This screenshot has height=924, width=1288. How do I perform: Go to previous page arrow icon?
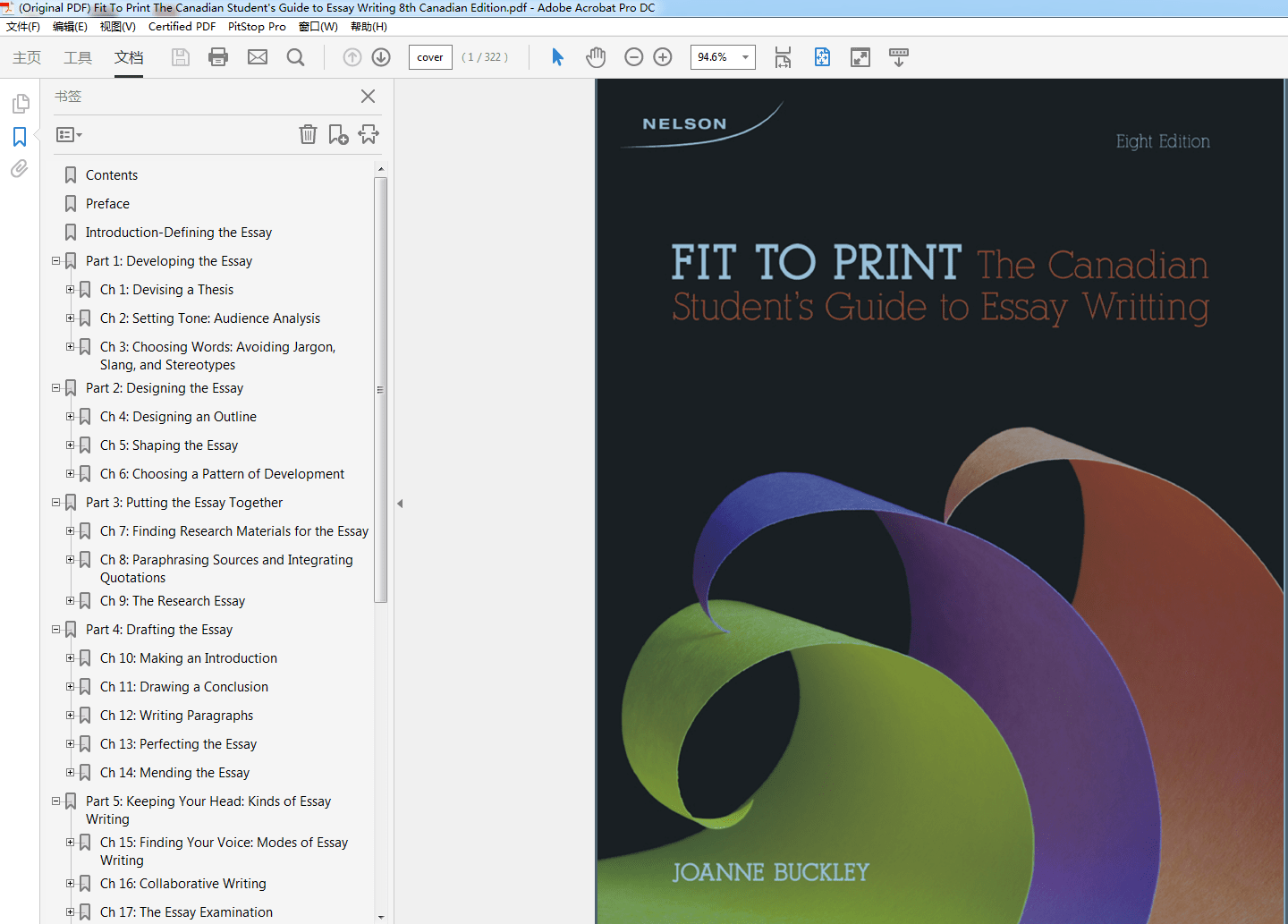coord(352,57)
